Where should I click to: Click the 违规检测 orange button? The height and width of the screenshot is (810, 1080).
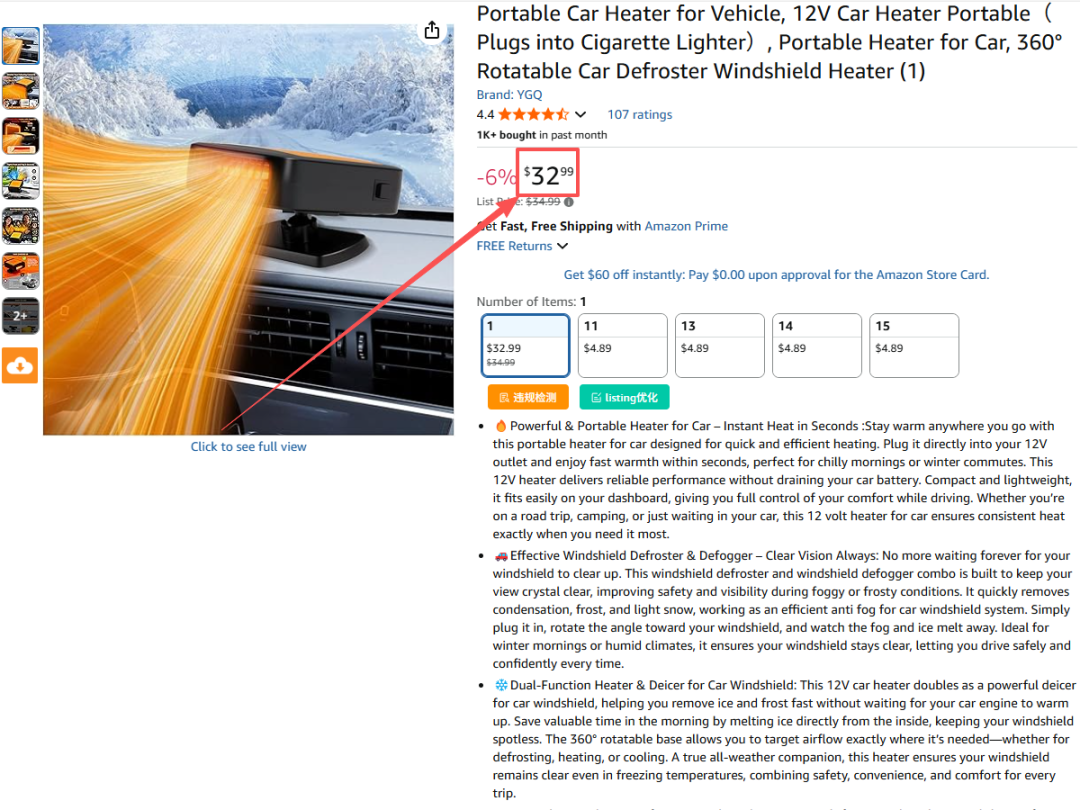click(528, 397)
